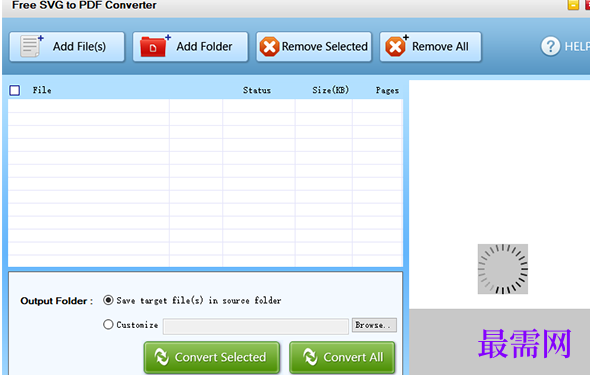This screenshot has height=375, width=590.
Task: Open the HELP question mark icon
Action: (x=550, y=46)
